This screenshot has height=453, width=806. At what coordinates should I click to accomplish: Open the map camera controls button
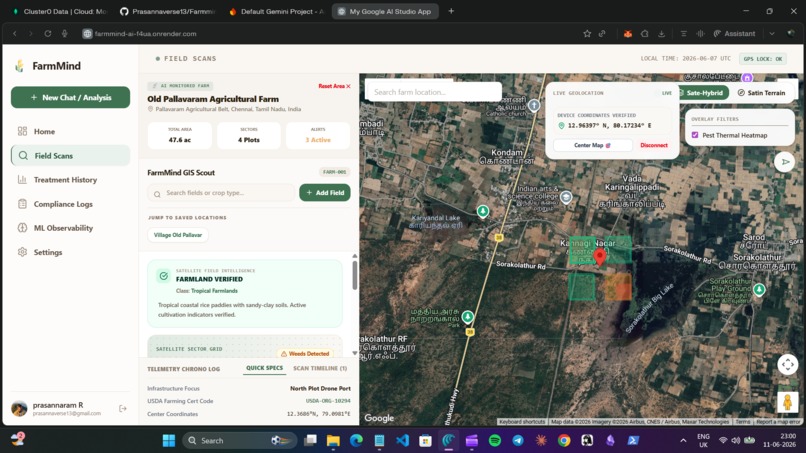tap(787, 365)
